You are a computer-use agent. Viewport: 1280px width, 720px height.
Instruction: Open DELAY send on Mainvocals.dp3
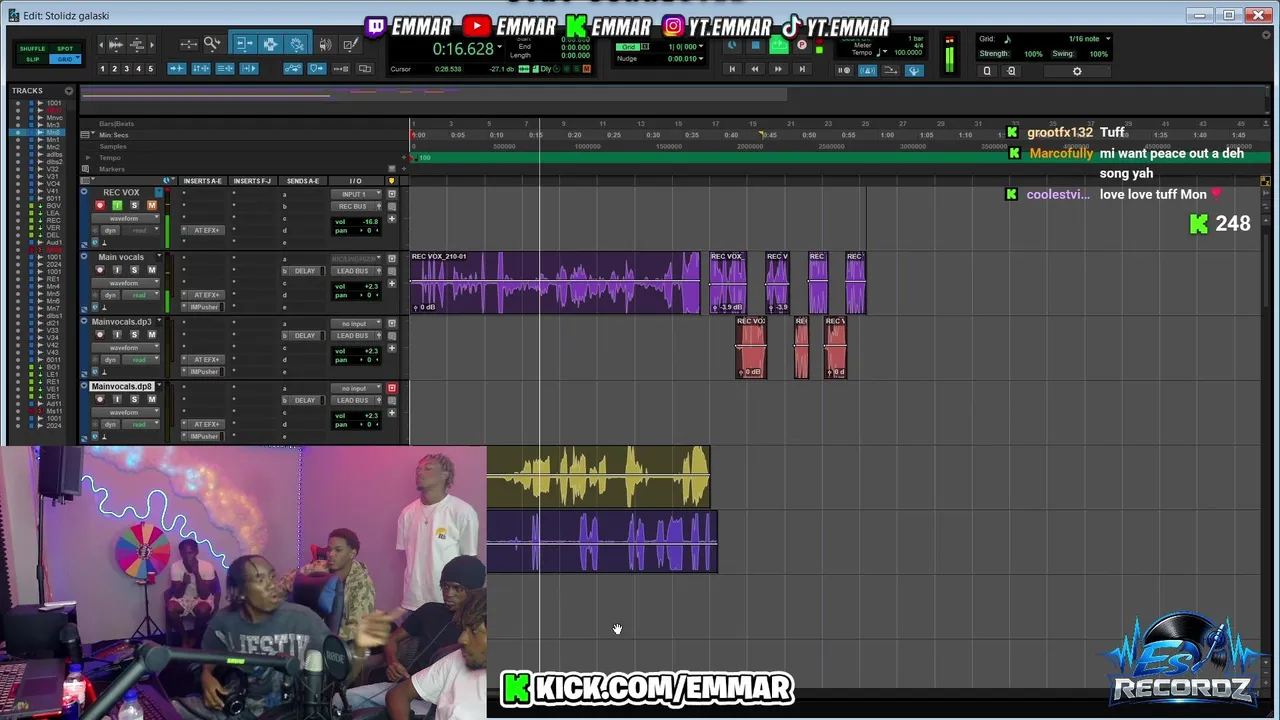(305, 335)
